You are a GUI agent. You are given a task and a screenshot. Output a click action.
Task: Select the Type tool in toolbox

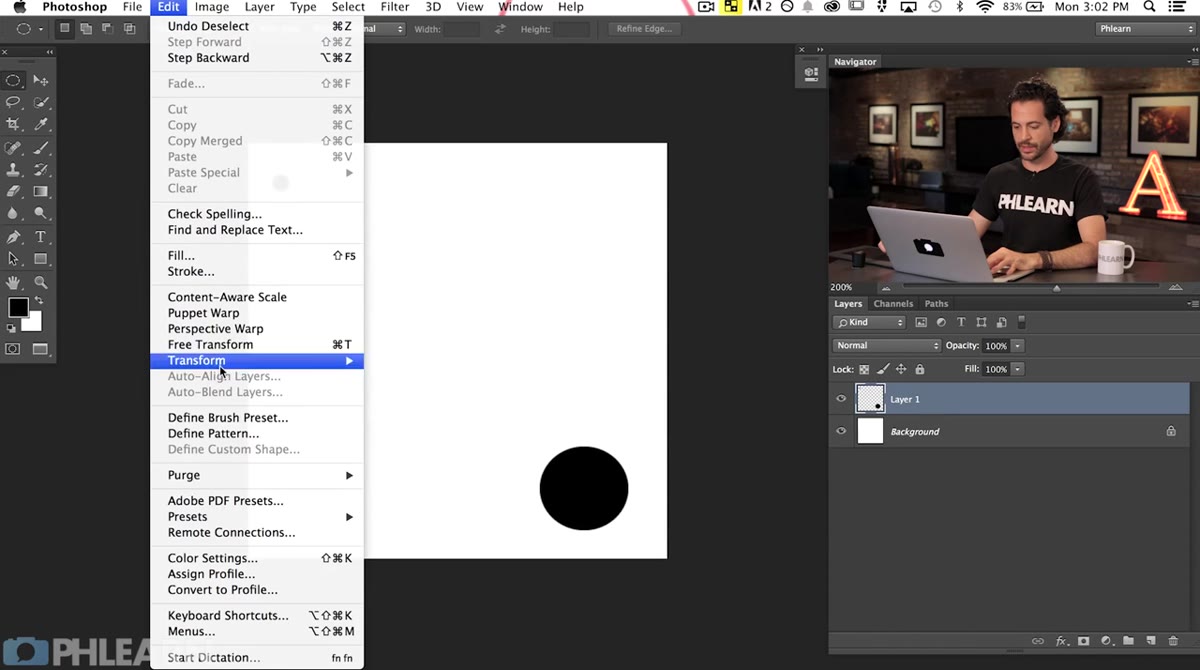click(x=41, y=237)
